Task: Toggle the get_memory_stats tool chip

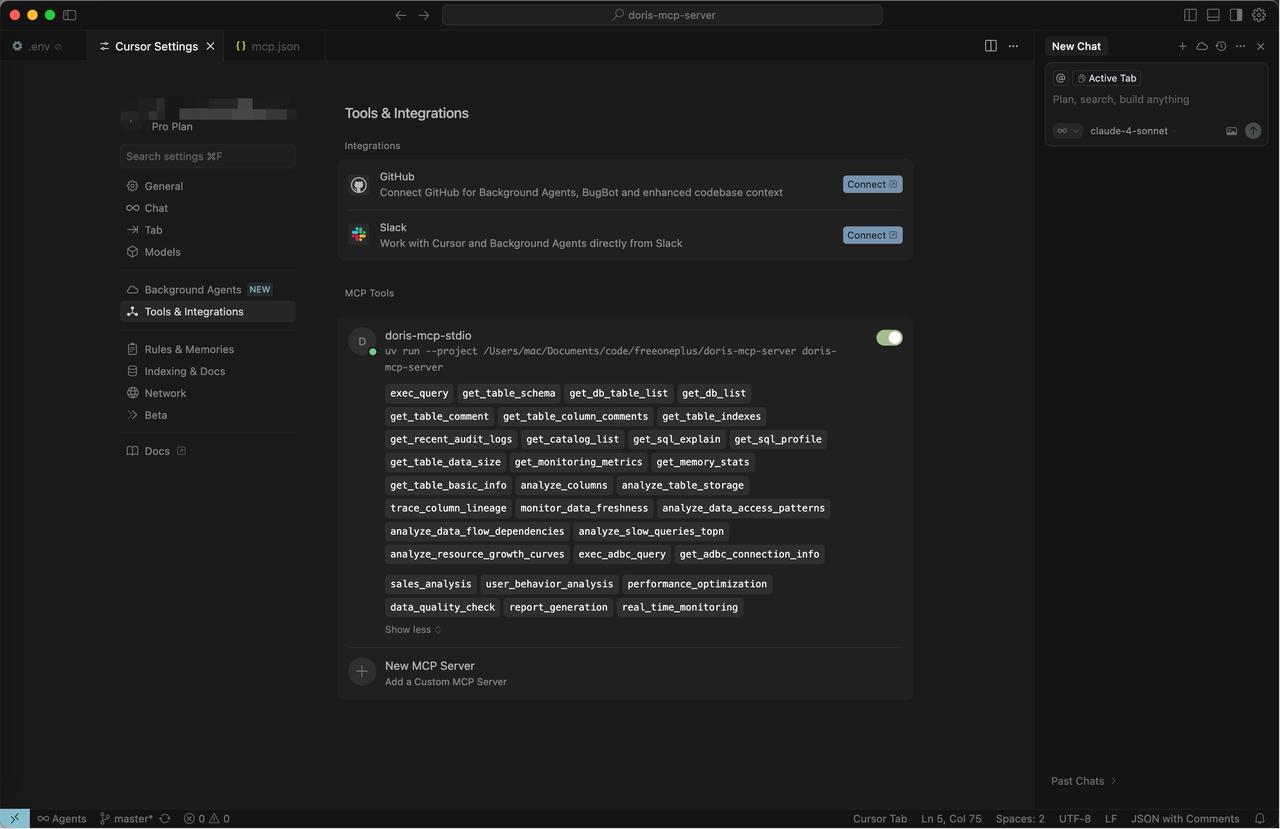Action: (702, 462)
